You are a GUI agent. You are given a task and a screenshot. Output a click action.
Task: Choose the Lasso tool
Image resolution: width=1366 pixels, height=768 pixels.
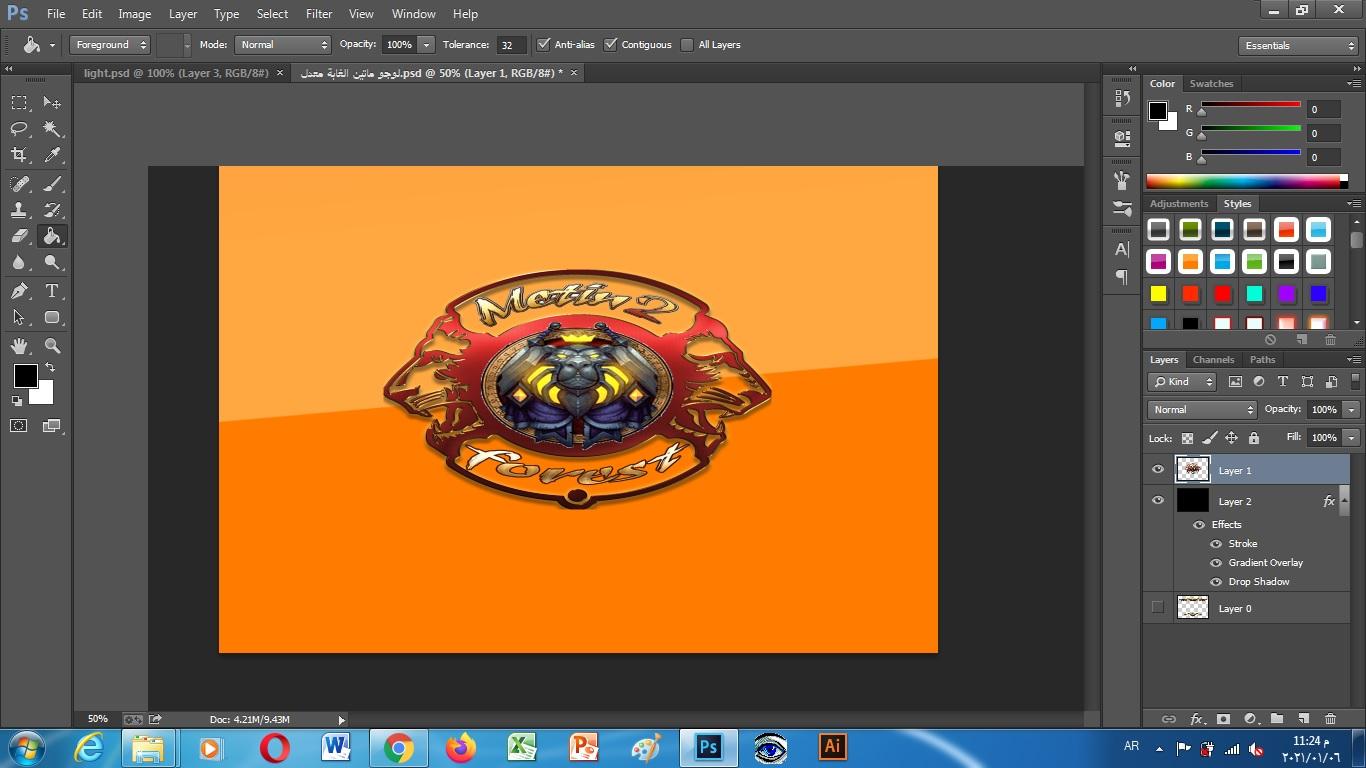point(19,129)
